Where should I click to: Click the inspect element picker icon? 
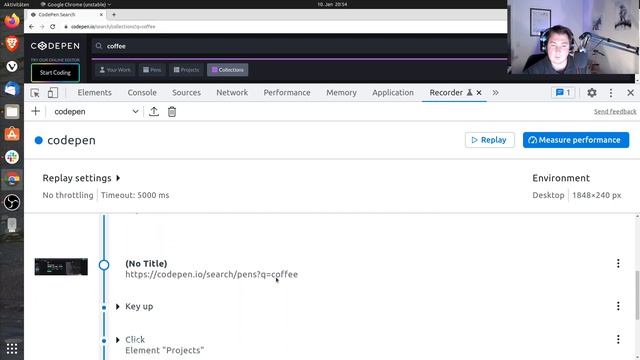[x=35, y=93]
